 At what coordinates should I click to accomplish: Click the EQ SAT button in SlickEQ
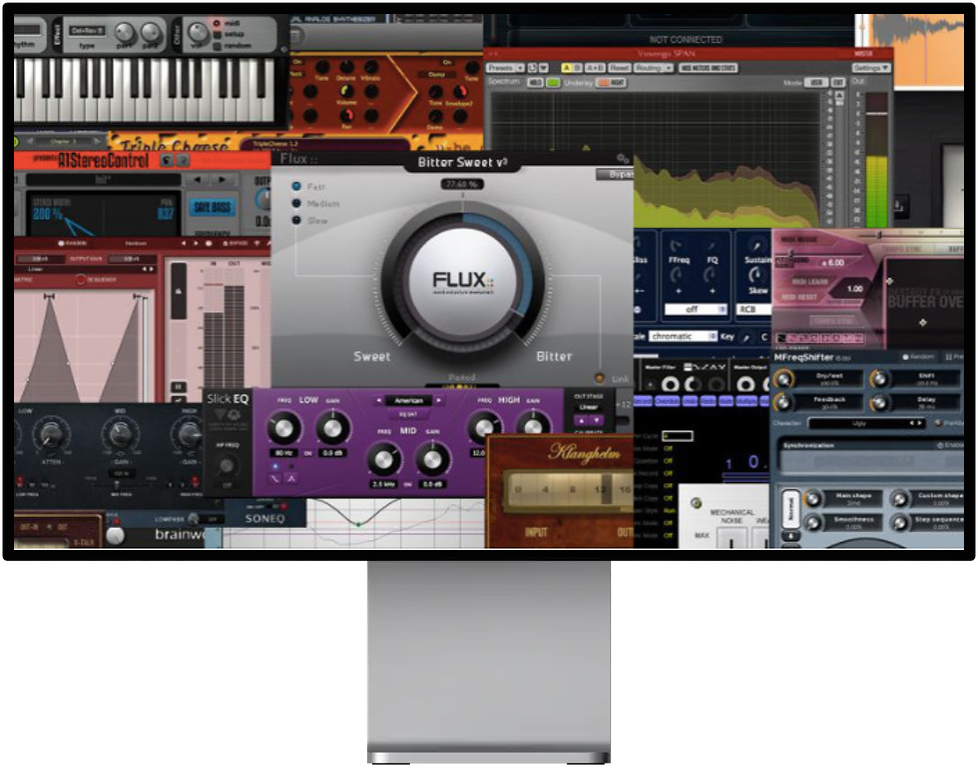[408, 414]
